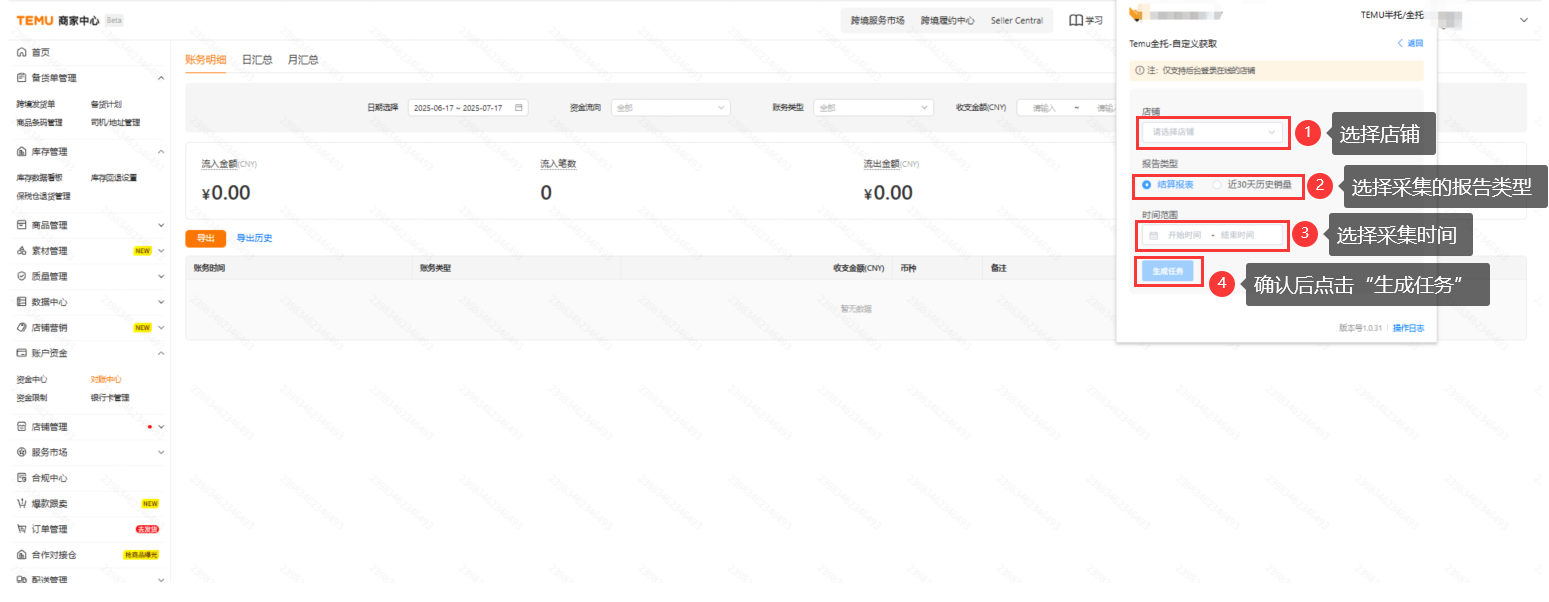This screenshot has width=1549, height=602.
Task: Switch to the 月汇总 tab
Action: coord(303,59)
